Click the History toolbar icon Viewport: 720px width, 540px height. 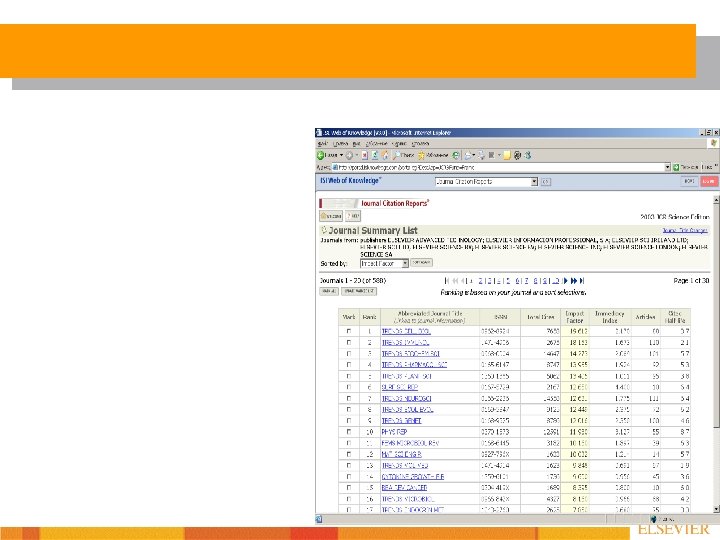point(456,155)
